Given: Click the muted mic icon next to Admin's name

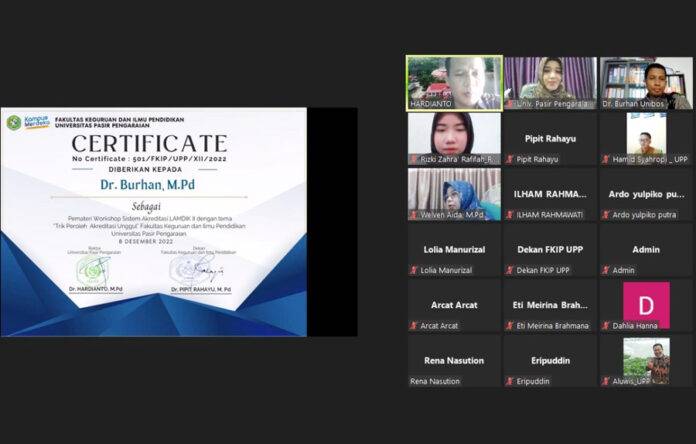Looking at the screenshot, I should 606,270.
